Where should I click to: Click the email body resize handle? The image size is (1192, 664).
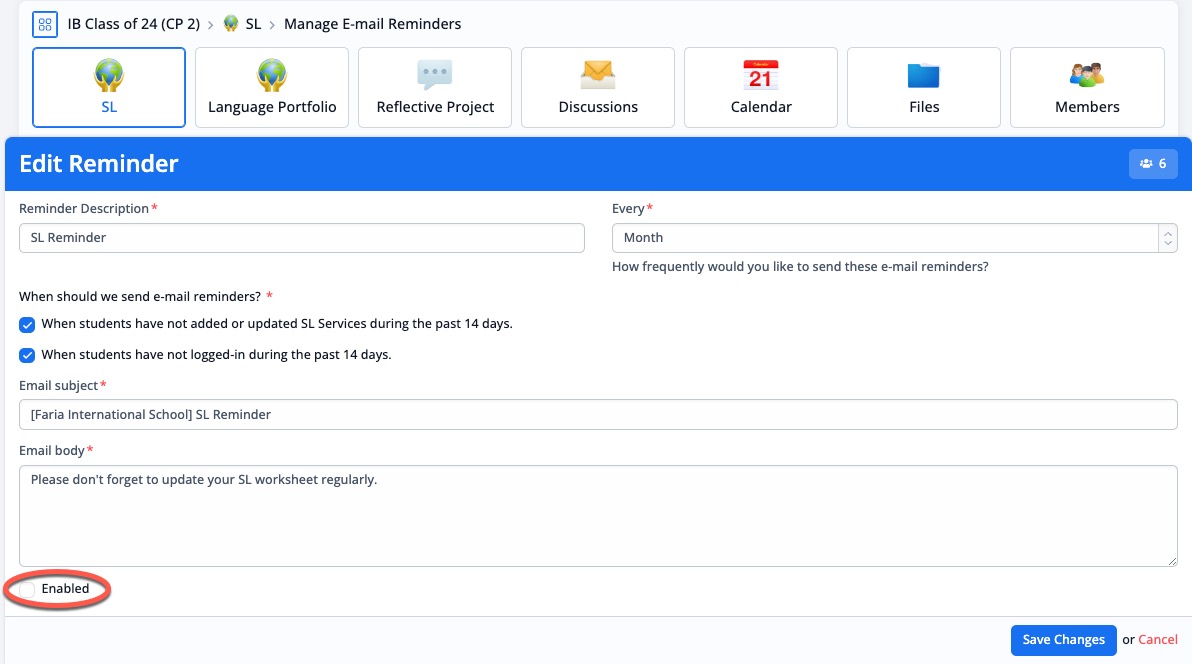click(1171, 561)
